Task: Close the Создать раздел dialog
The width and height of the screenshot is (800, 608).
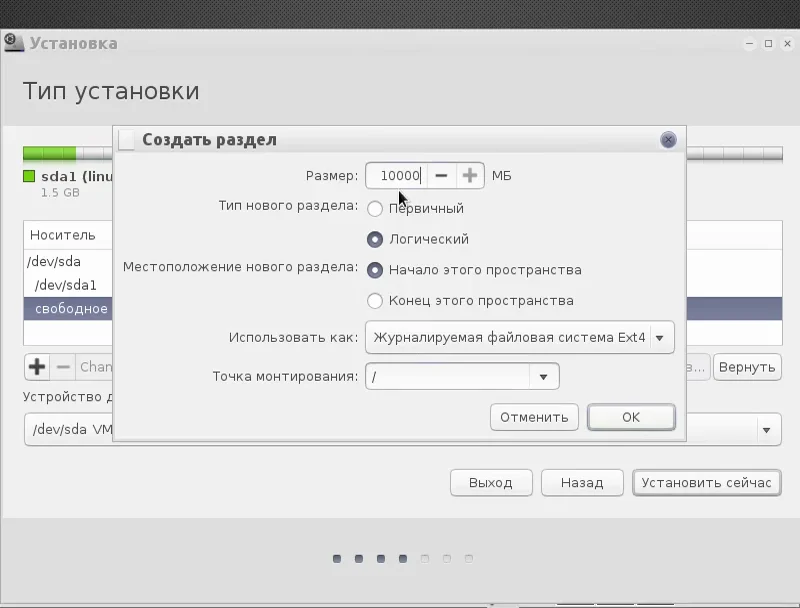Action: (668, 140)
